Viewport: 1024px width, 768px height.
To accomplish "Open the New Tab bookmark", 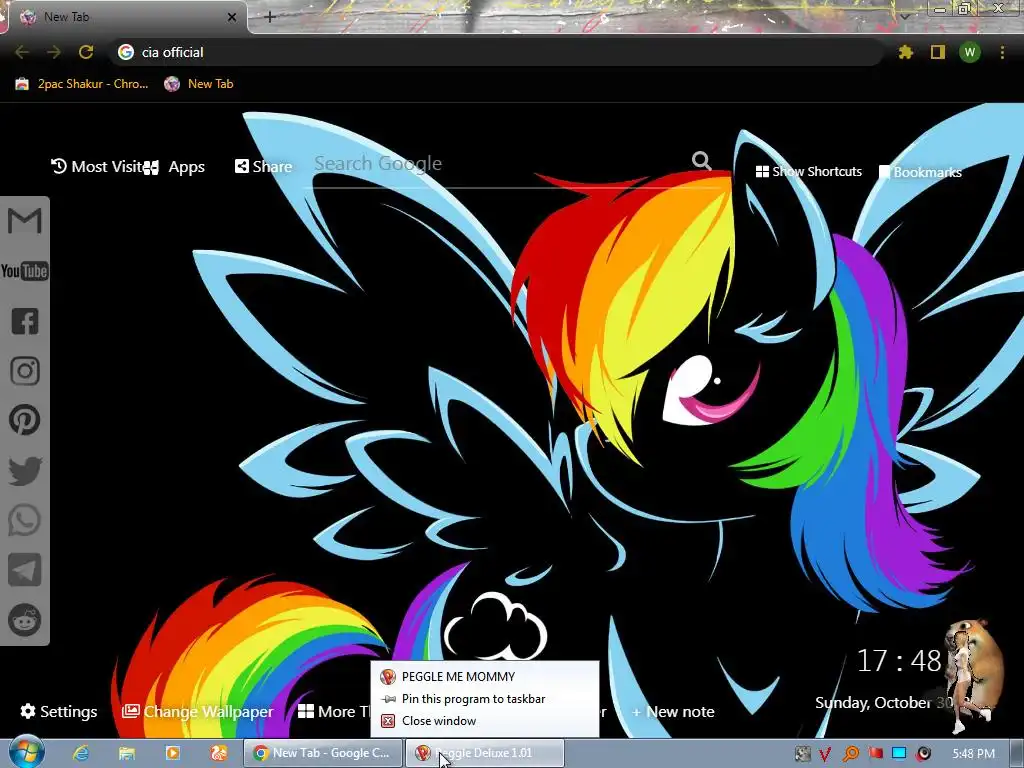I will pyautogui.click(x=199, y=84).
